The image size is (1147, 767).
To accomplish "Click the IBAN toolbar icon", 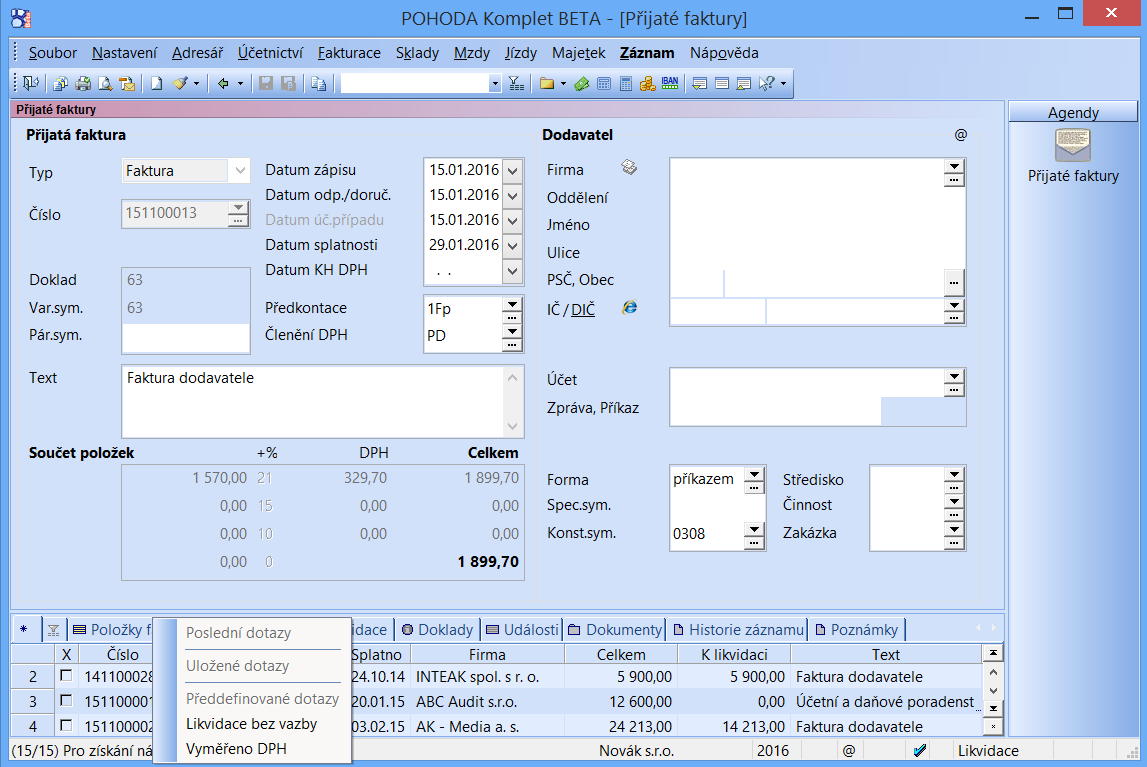I will click(x=671, y=84).
